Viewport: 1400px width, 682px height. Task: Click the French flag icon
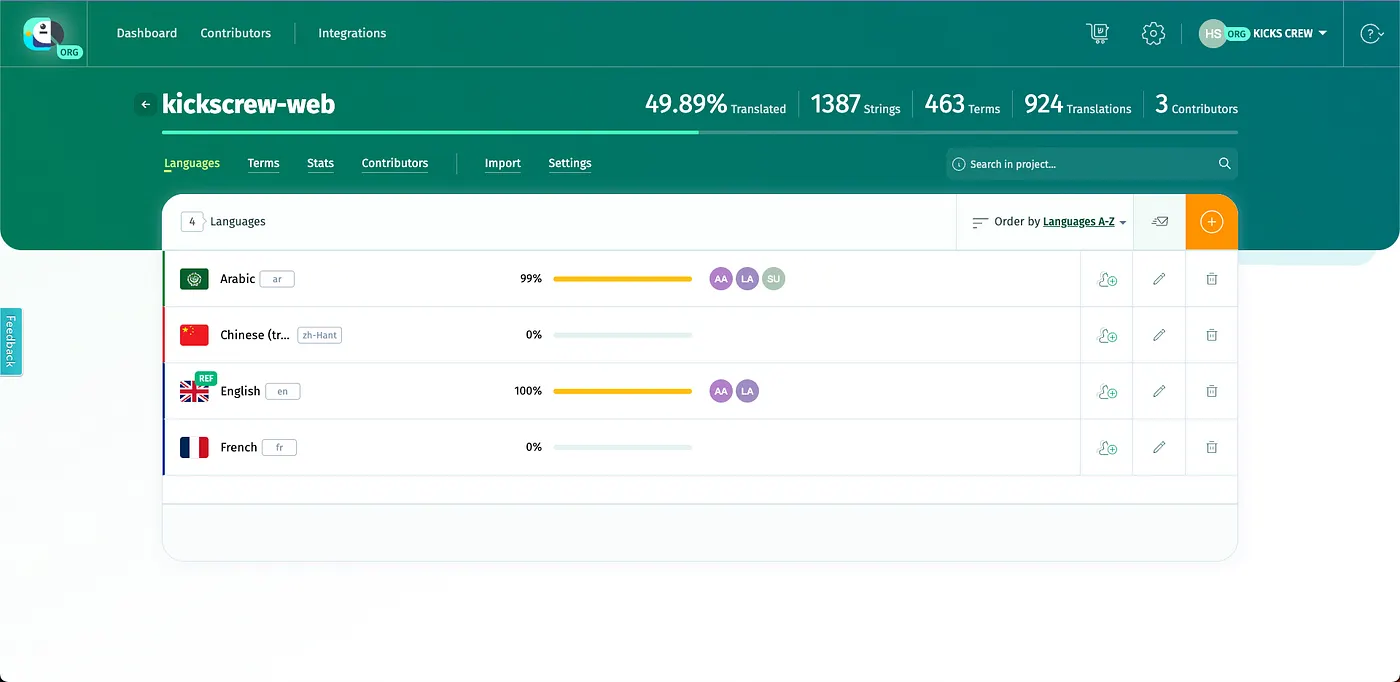[194, 447]
